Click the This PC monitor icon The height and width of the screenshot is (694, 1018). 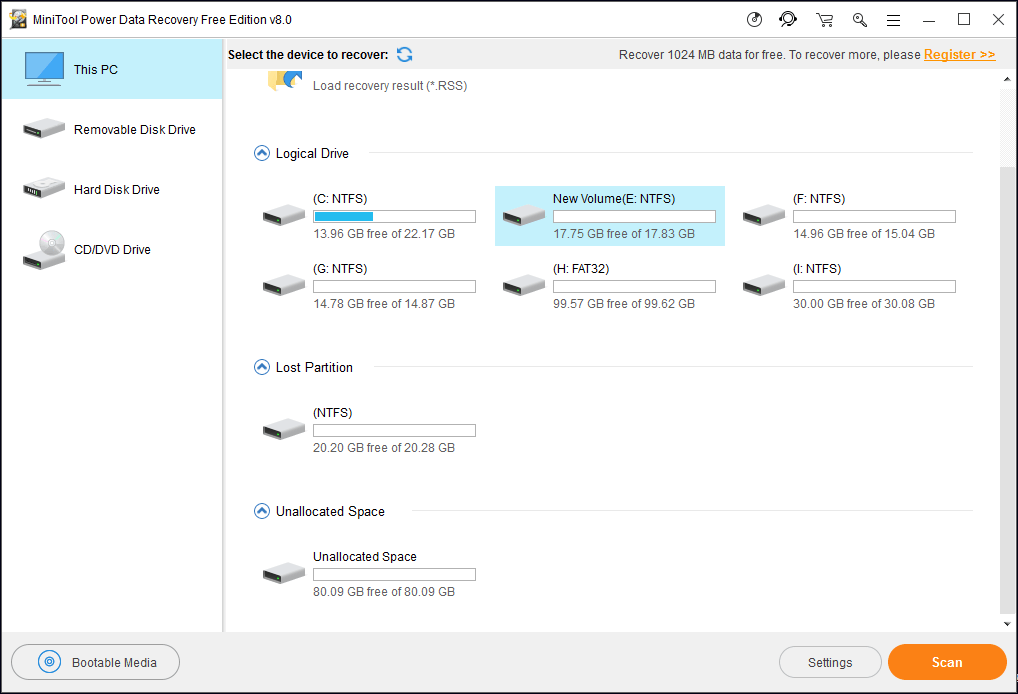click(44, 69)
